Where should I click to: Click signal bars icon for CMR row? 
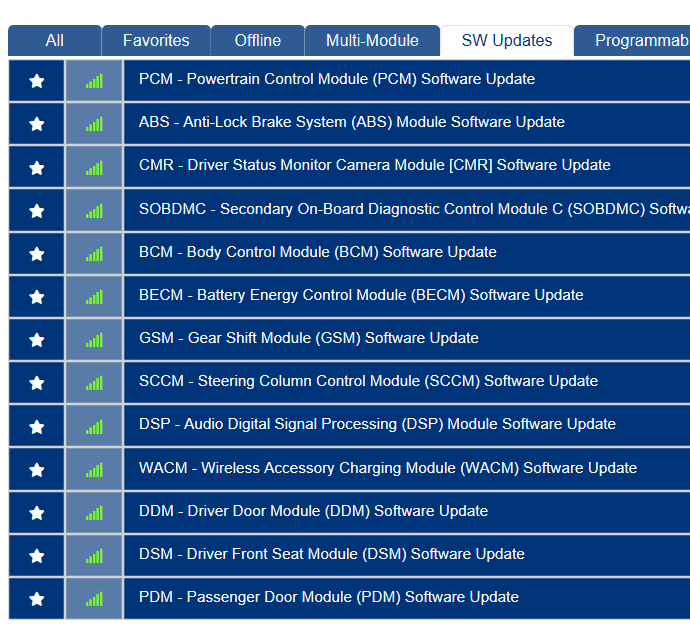pos(94,167)
